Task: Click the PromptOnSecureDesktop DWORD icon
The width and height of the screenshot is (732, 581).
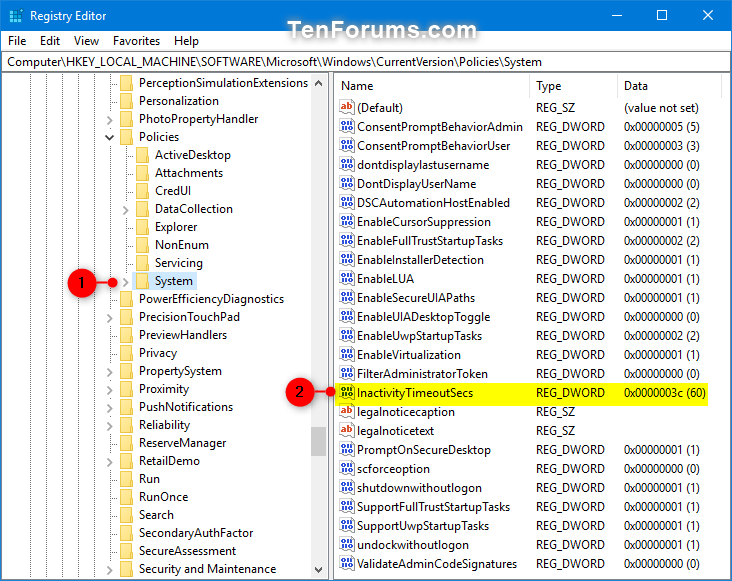Action: point(346,449)
